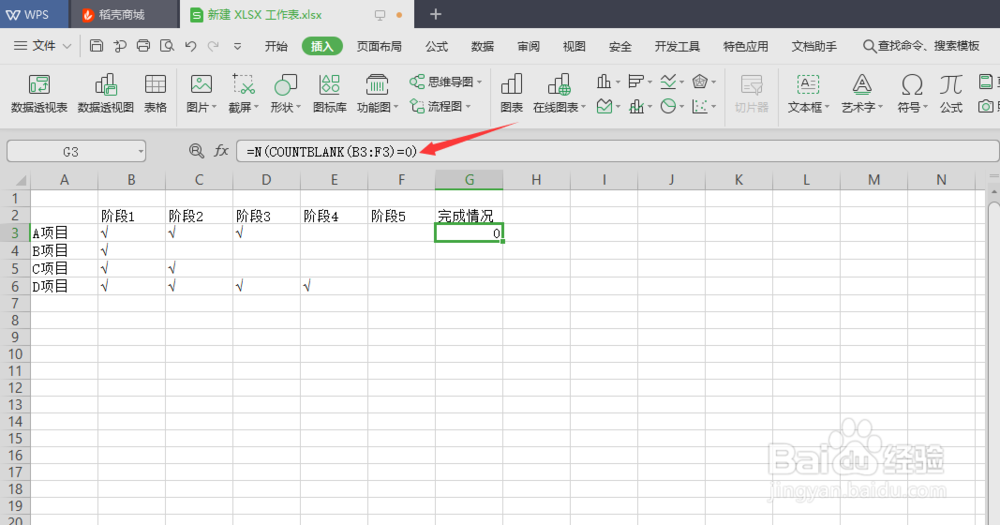
Task: Open the 艺术字 word art tool
Action: click(862, 94)
